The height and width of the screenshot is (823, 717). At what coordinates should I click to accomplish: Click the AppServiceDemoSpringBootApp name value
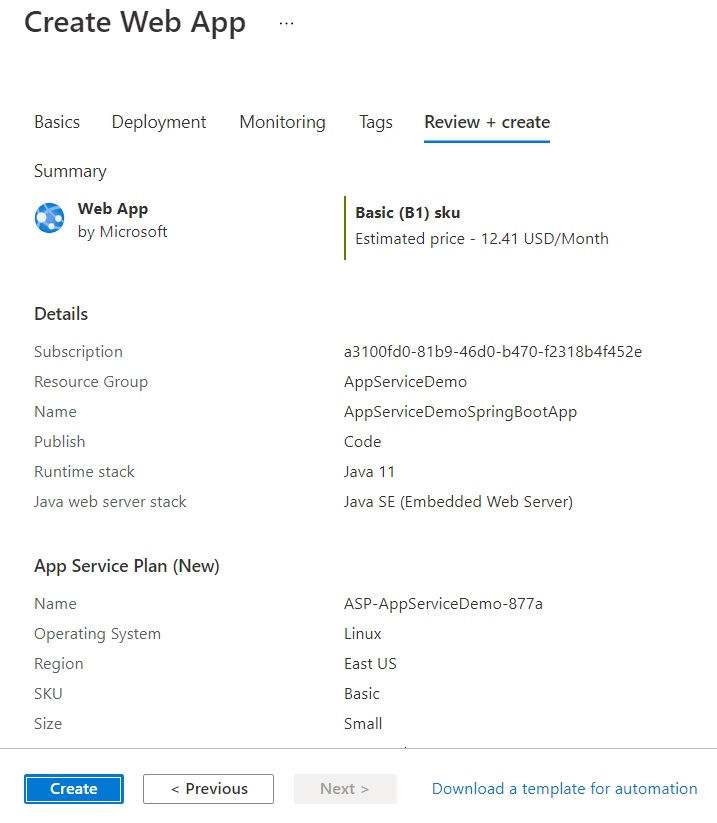pyautogui.click(x=460, y=412)
